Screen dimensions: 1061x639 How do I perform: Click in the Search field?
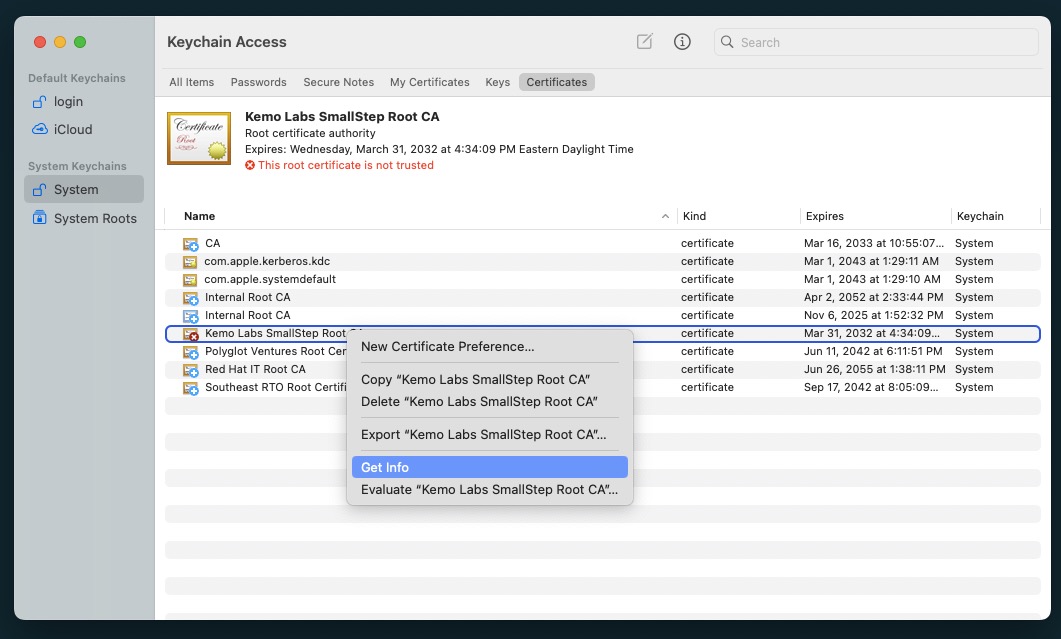coord(885,42)
